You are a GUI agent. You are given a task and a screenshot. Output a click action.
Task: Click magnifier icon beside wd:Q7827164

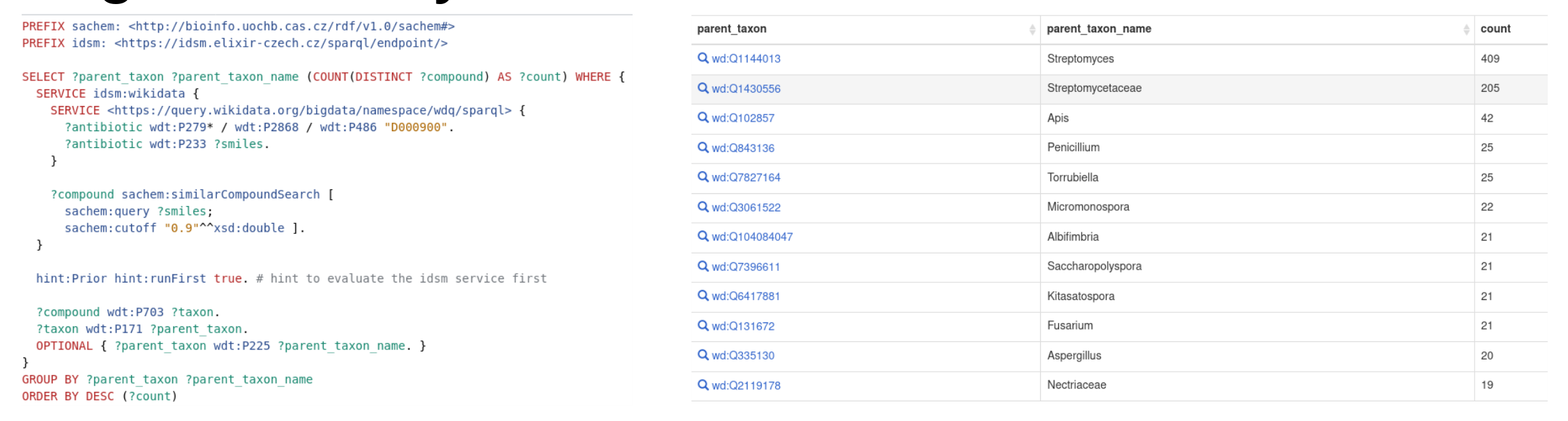coord(703,177)
